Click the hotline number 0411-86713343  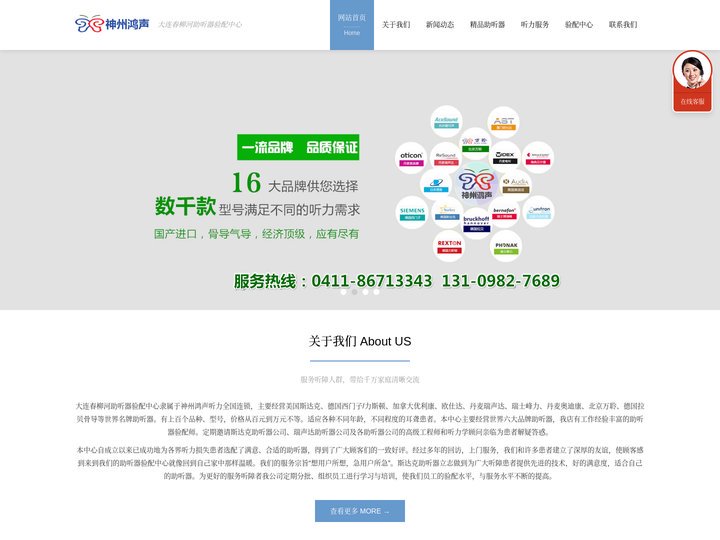point(371,281)
